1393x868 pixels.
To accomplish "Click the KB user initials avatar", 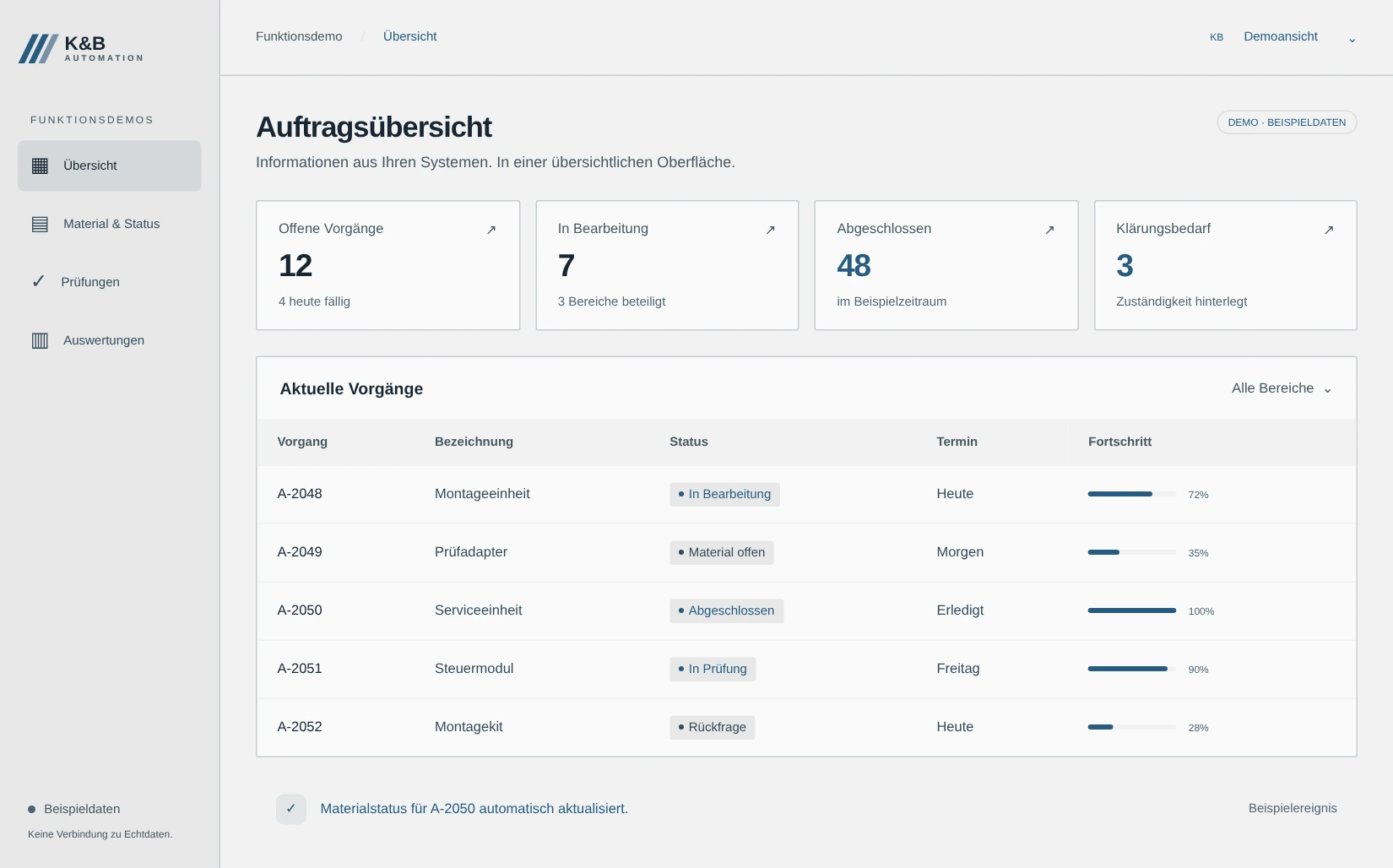I will (x=1217, y=37).
